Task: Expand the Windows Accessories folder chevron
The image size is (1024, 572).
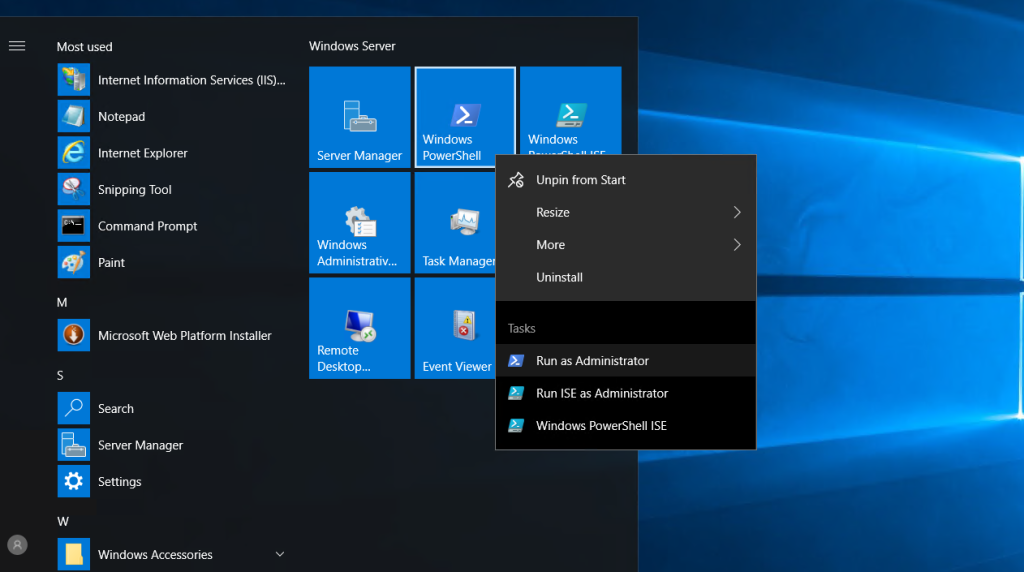Action: pyautogui.click(x=280, y=554)
